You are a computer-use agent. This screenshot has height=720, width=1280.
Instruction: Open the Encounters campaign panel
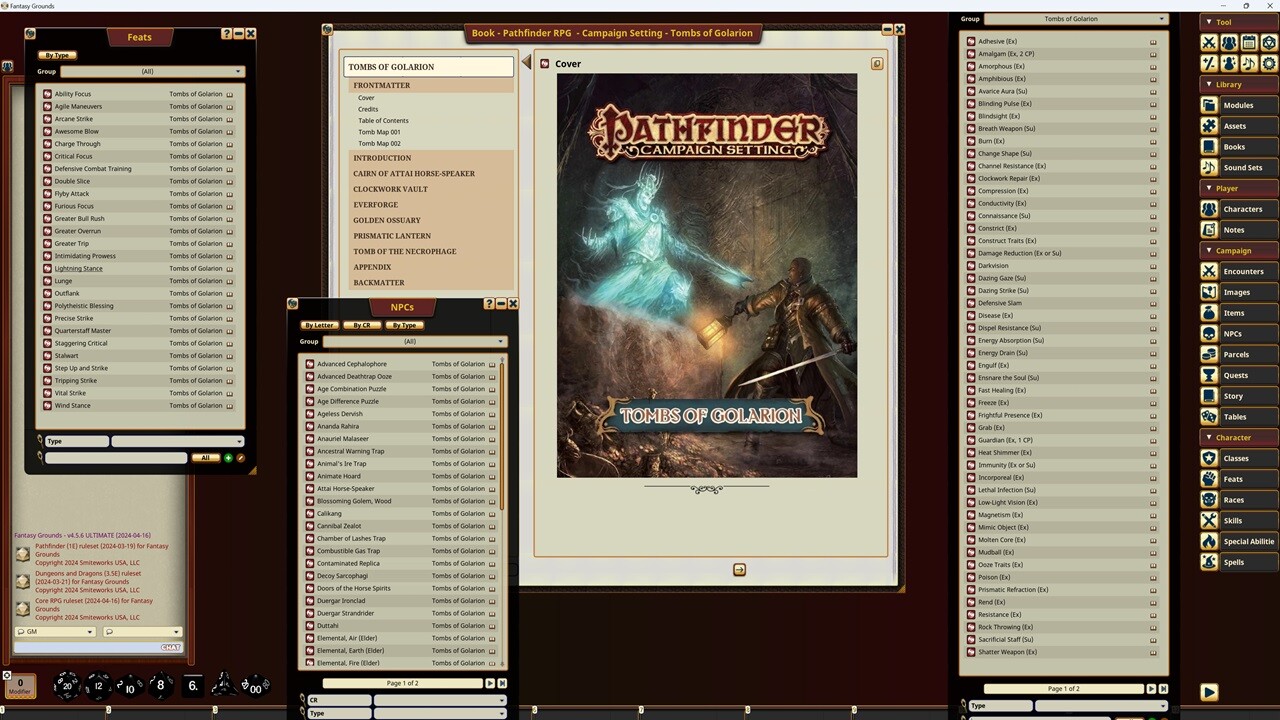click(1243, 271)
